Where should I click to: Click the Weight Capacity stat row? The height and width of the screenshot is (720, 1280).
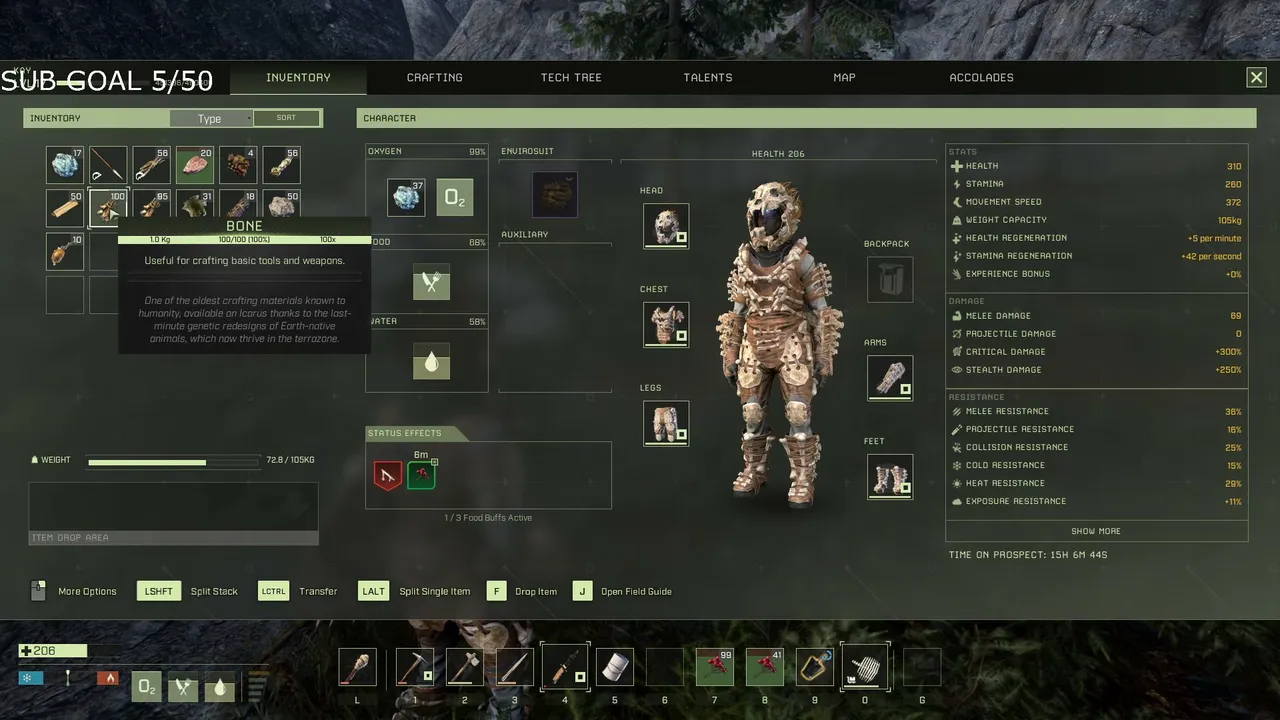pyautogui.click(x=1096, y=220)
